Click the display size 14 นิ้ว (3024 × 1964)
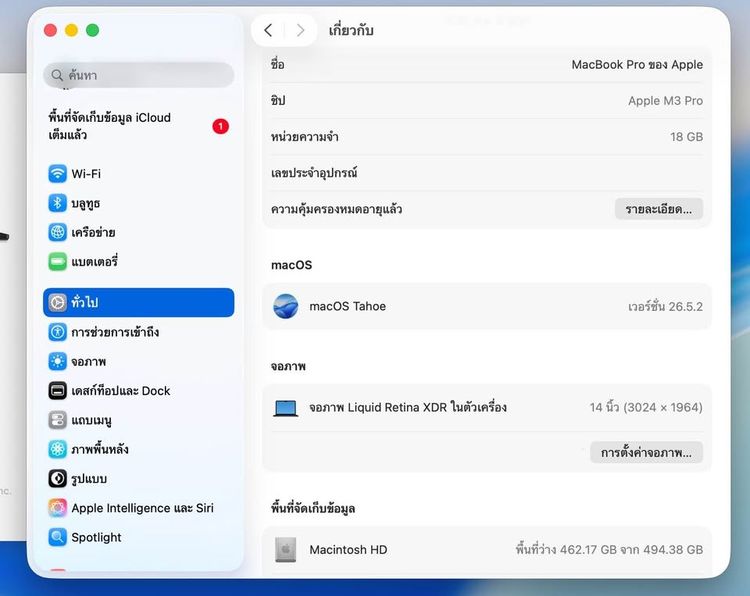 click(x=646, y=408)
